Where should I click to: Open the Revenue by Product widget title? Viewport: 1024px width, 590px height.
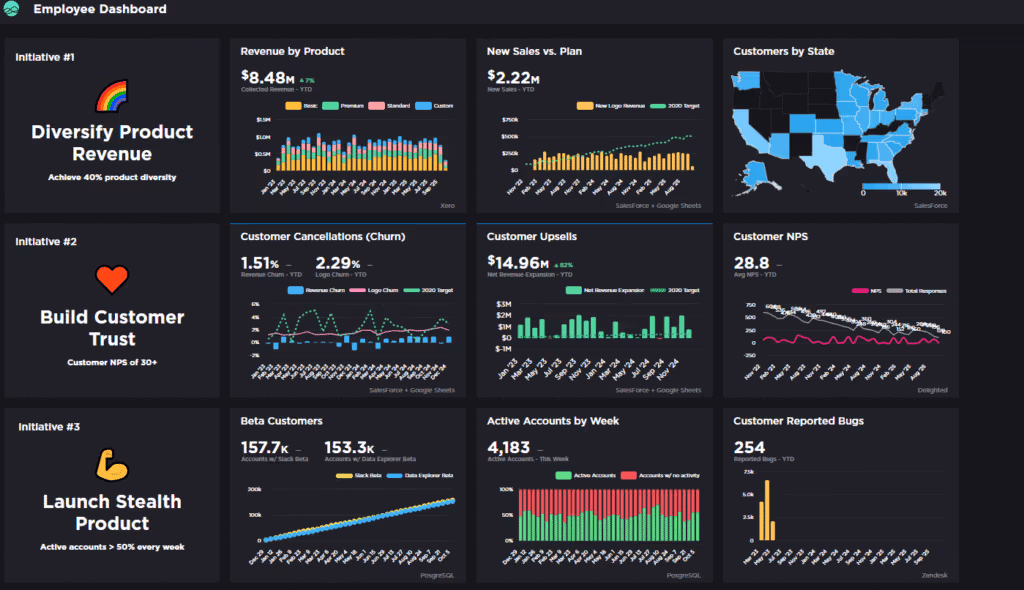(x=292, y=51)
